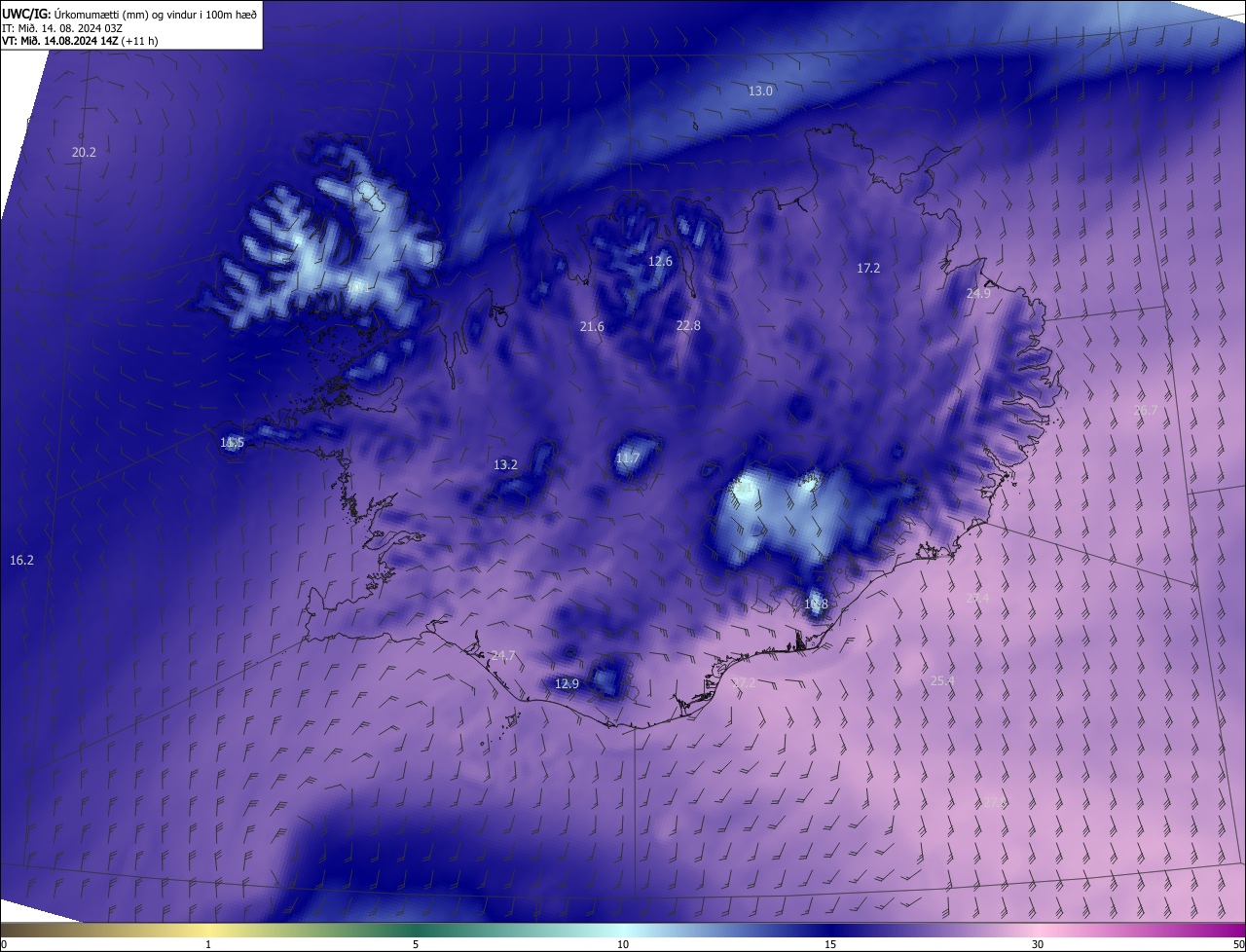Click the map value label 13.2
This screenshot has height=952, width=1246.
point(505,465)
